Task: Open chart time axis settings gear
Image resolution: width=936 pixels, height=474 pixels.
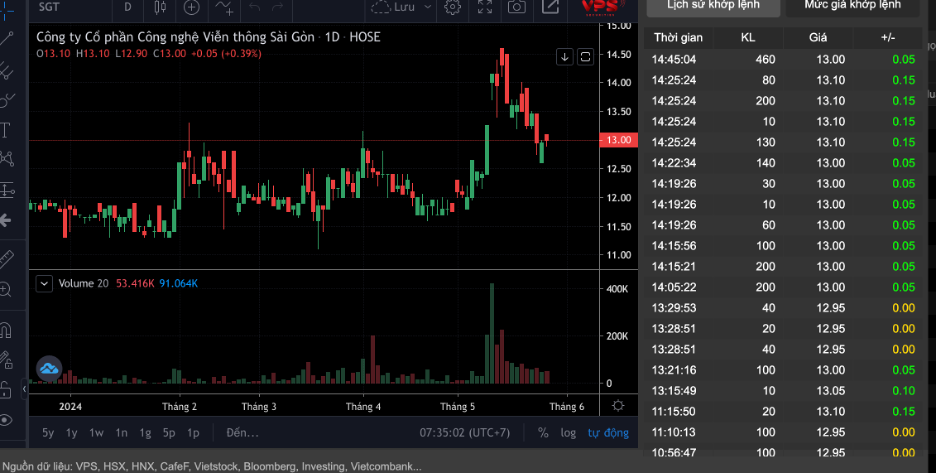Action: (x=618, y=406)
